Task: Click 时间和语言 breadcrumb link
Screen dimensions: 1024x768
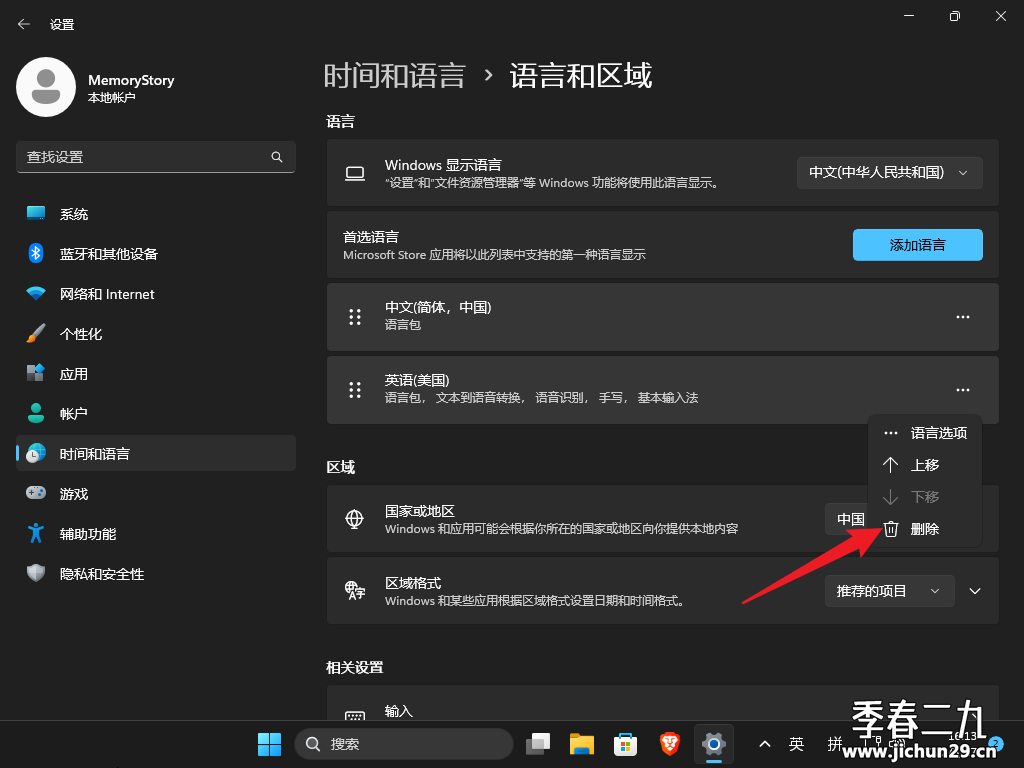Action: [394, 76]
